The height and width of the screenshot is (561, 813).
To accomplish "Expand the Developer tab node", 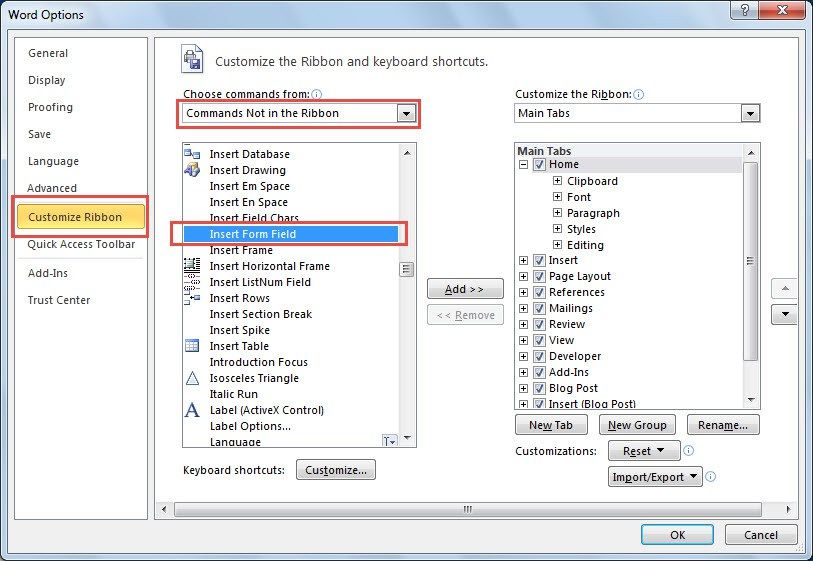I will [x=524, y=357].
